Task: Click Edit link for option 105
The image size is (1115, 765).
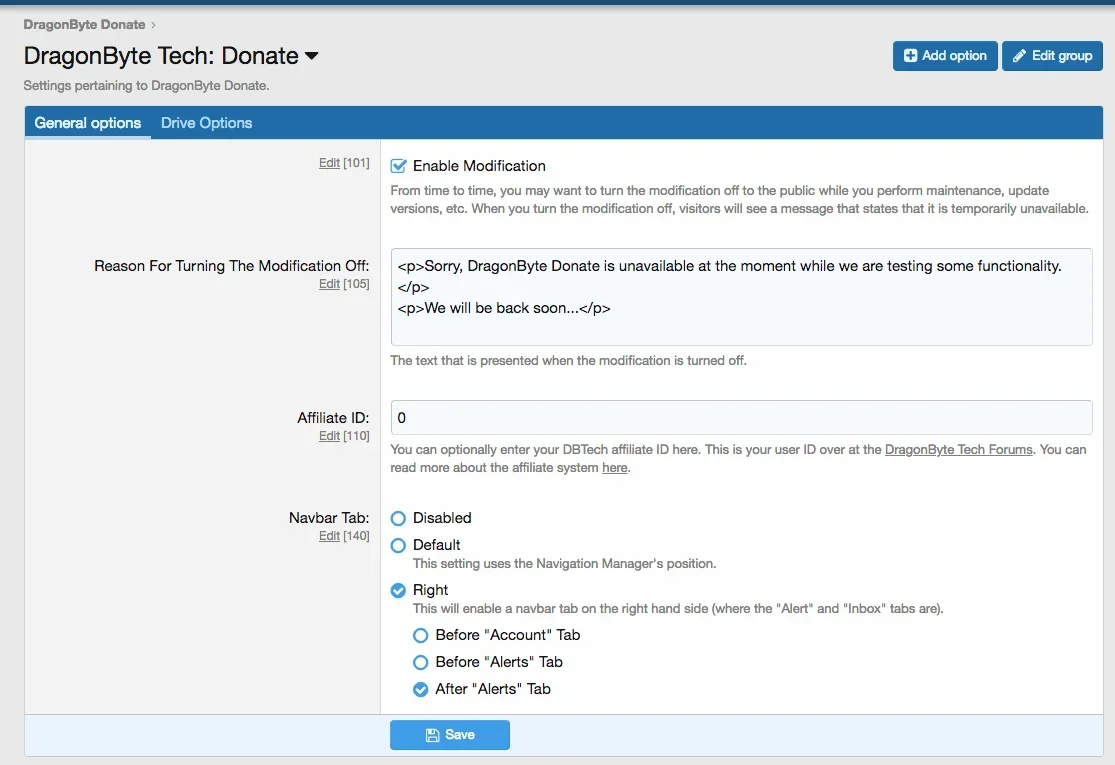Action: 329,284
